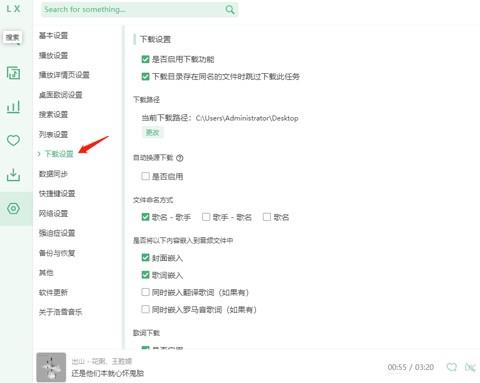Favorite the playing song with heart icon
This screenshot has width=480, height=383.
(x=452, y=367)
